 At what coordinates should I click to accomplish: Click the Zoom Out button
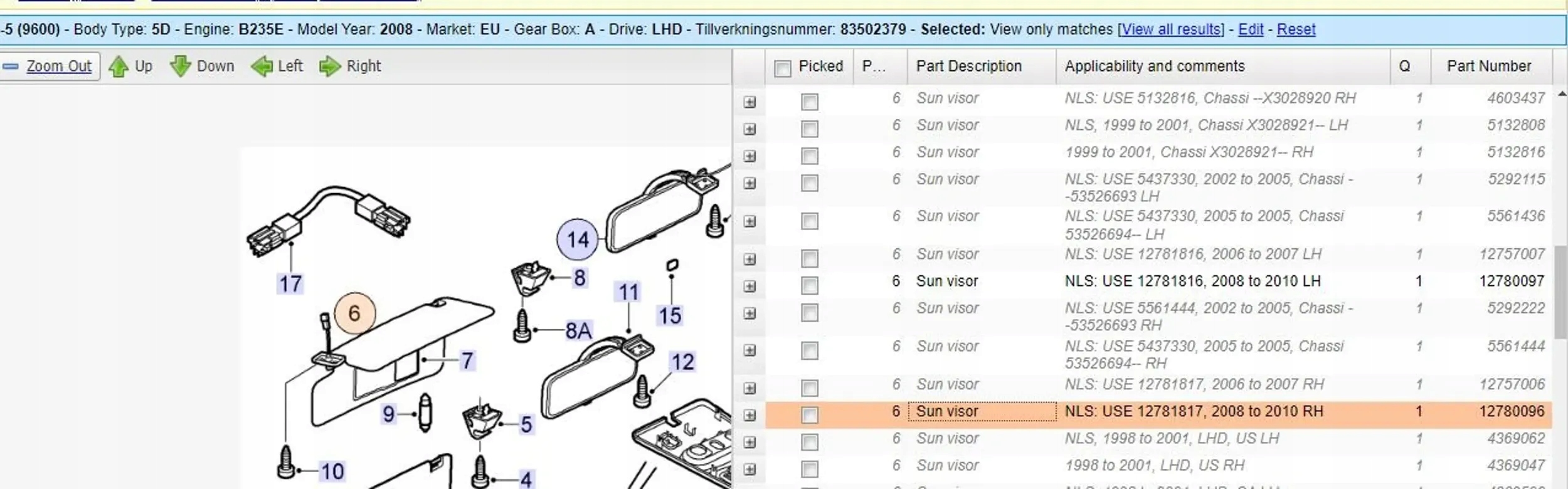50,66
